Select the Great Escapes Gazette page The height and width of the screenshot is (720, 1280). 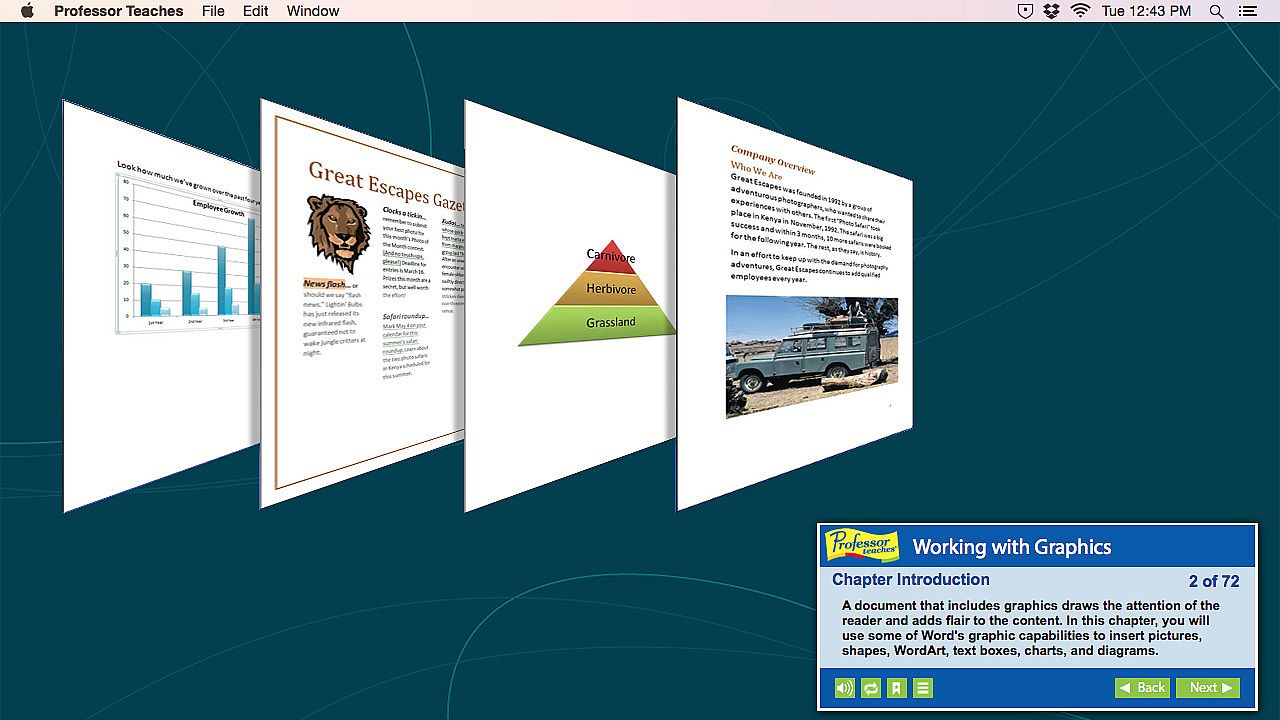point(362,305)
